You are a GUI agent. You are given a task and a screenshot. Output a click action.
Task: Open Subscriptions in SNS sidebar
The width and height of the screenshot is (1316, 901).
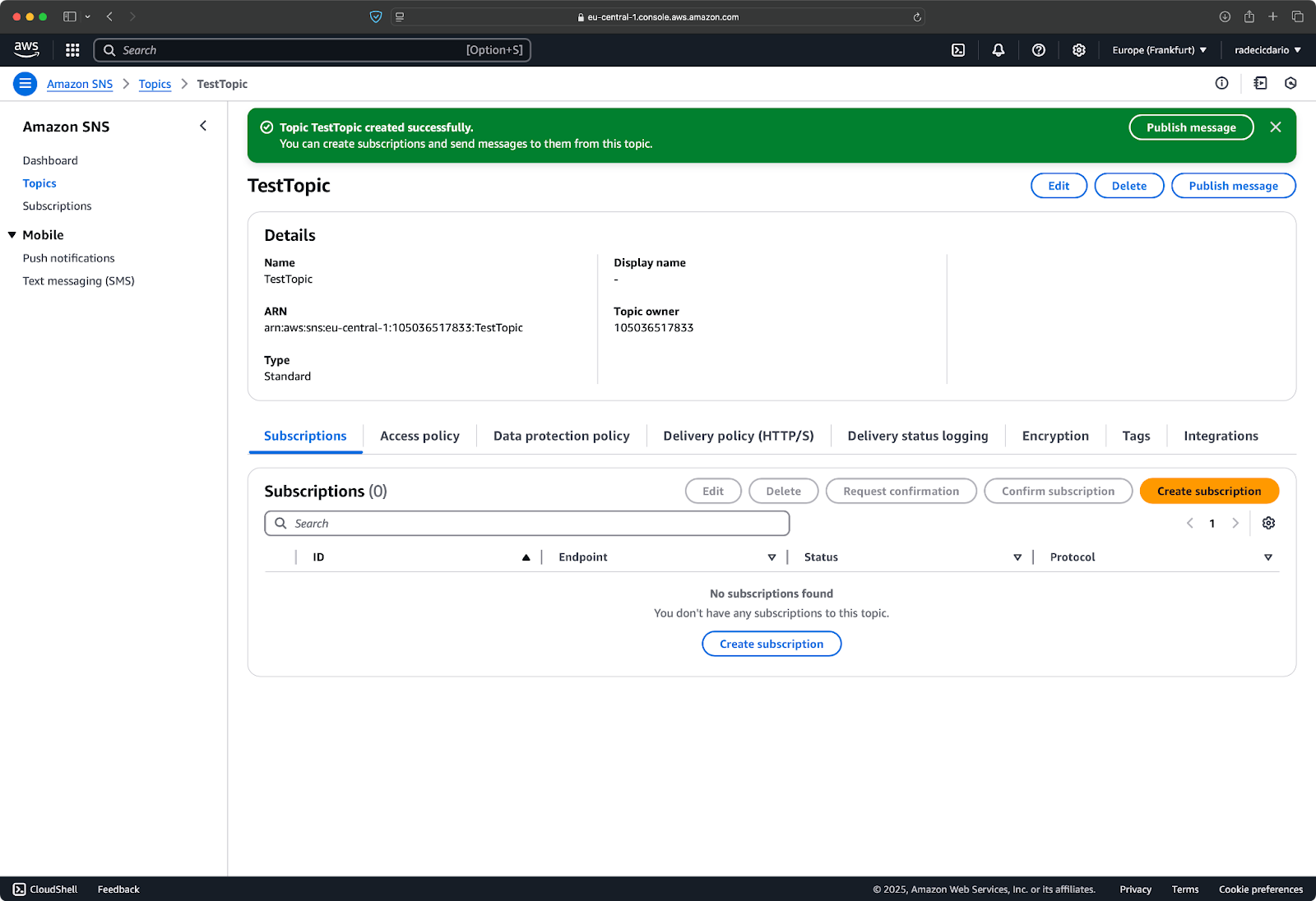click(x=57, y=206)
